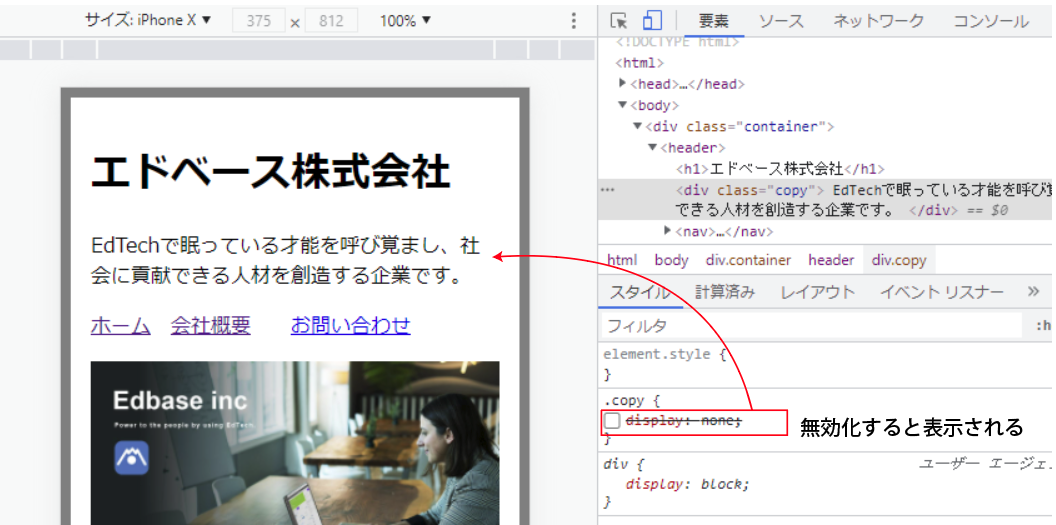
Task: Click the element.style rule text
Action: click(x=657, y=353)
